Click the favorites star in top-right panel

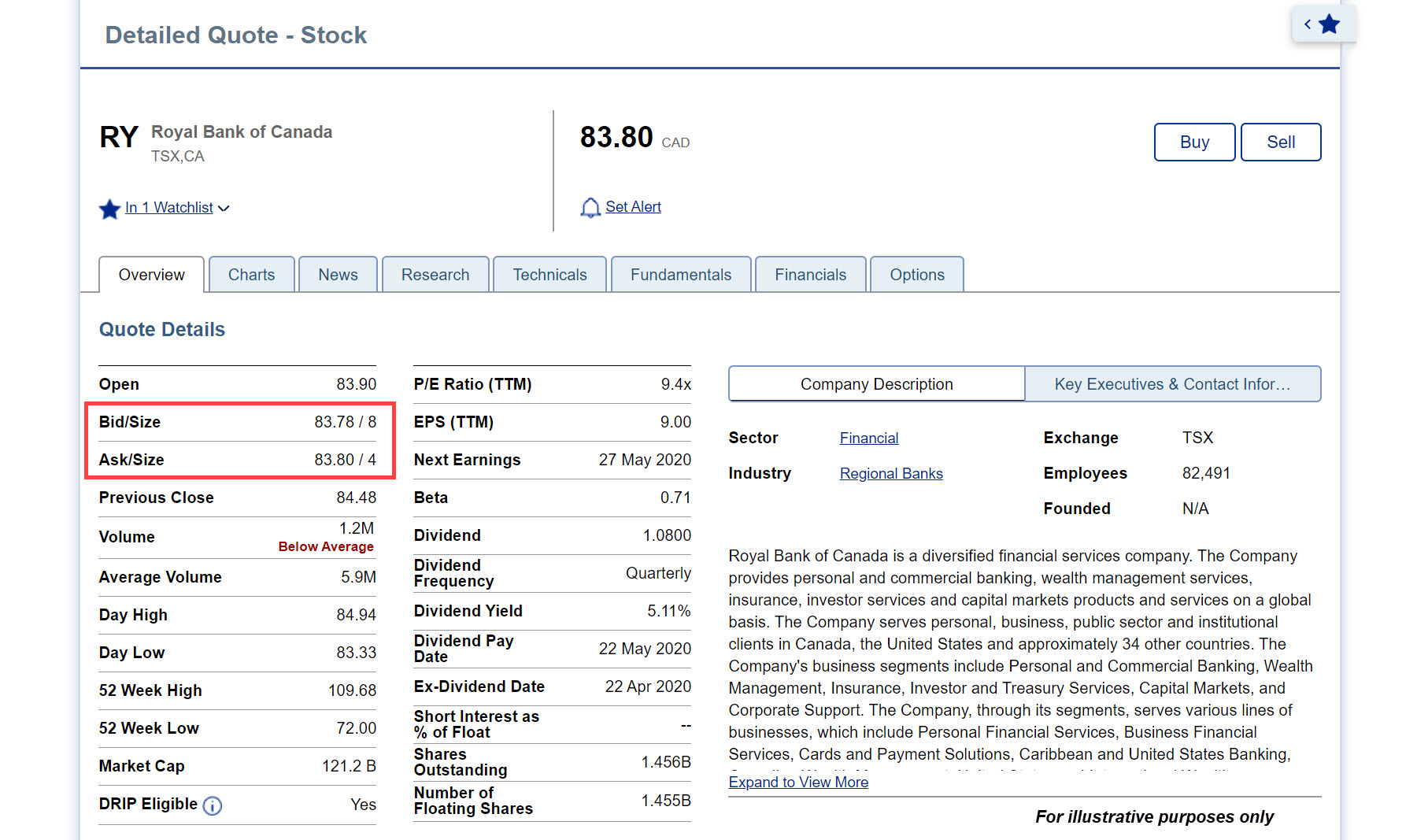1330,24
